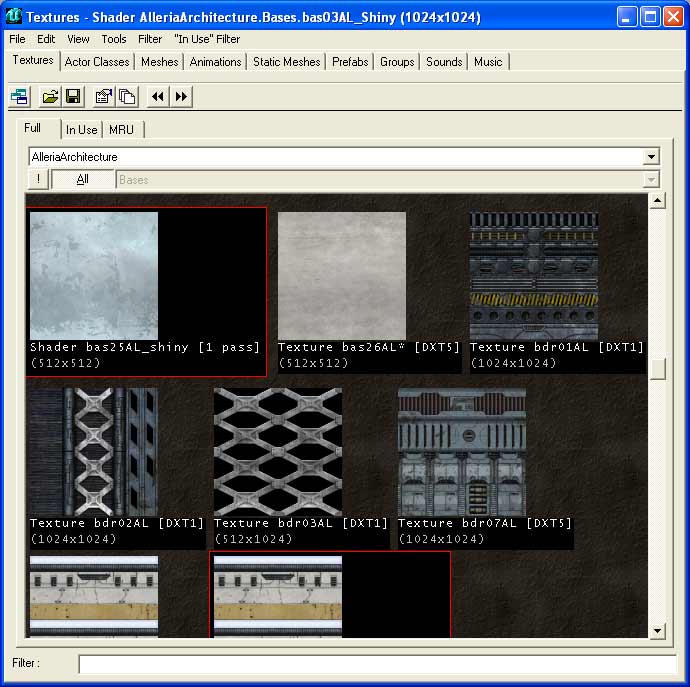690x687 pixels.
Task: Click into the Filter text field
Action: (x=378, y=664)
